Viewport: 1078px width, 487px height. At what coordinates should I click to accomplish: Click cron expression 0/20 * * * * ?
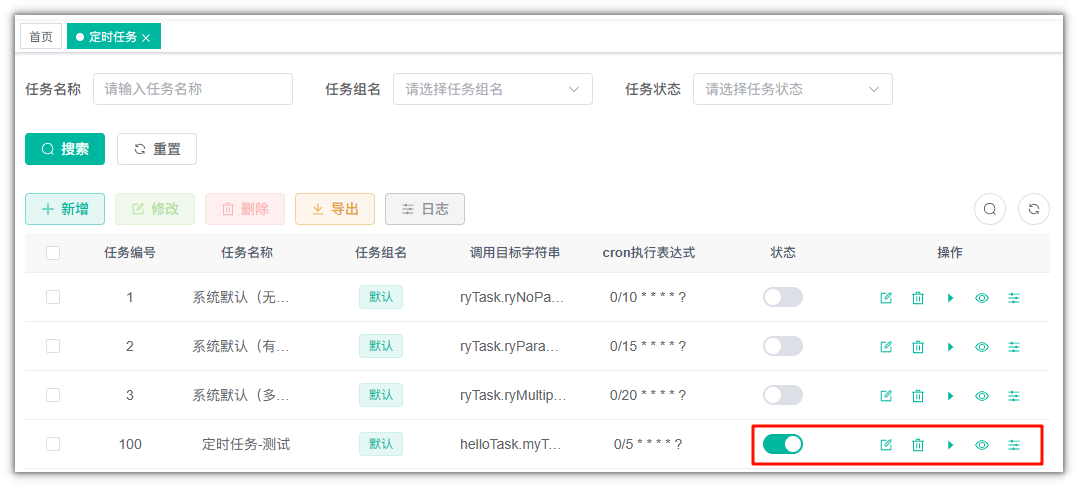coord(648,395)
